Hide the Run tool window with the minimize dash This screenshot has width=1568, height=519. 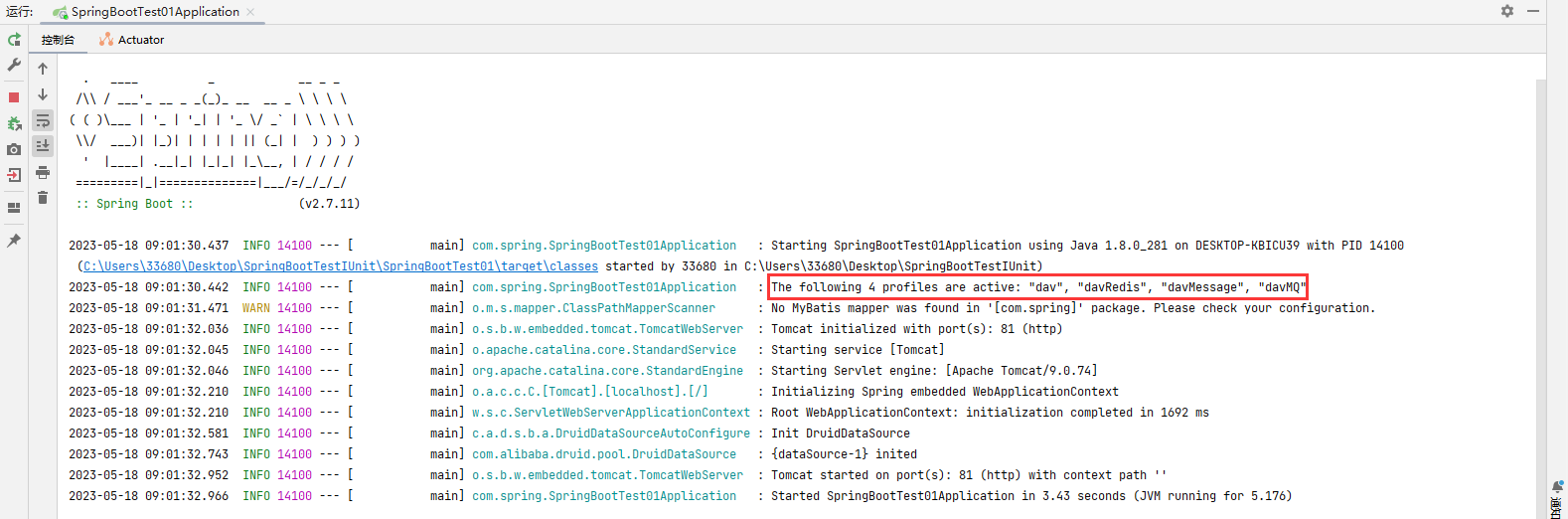1533,11
